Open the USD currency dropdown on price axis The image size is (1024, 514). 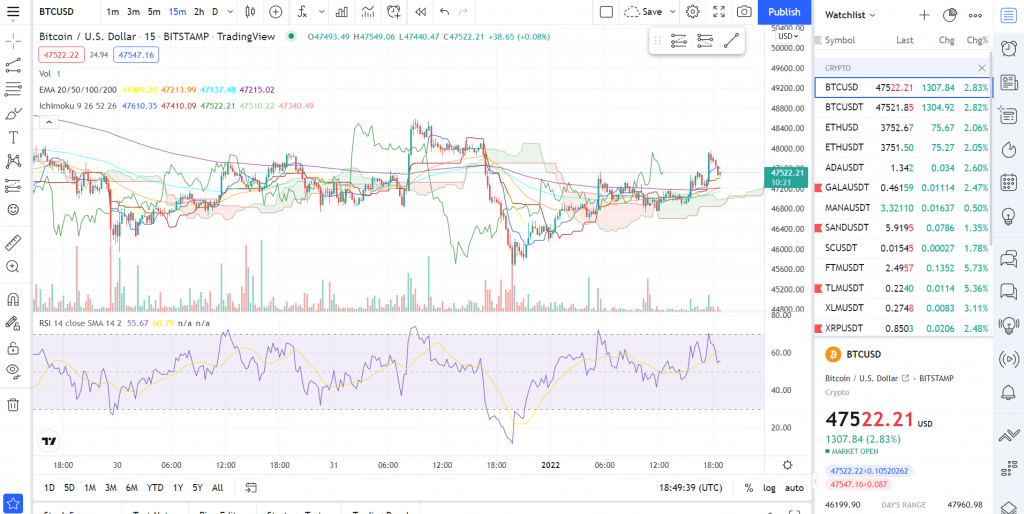click(x=786, y=37)
